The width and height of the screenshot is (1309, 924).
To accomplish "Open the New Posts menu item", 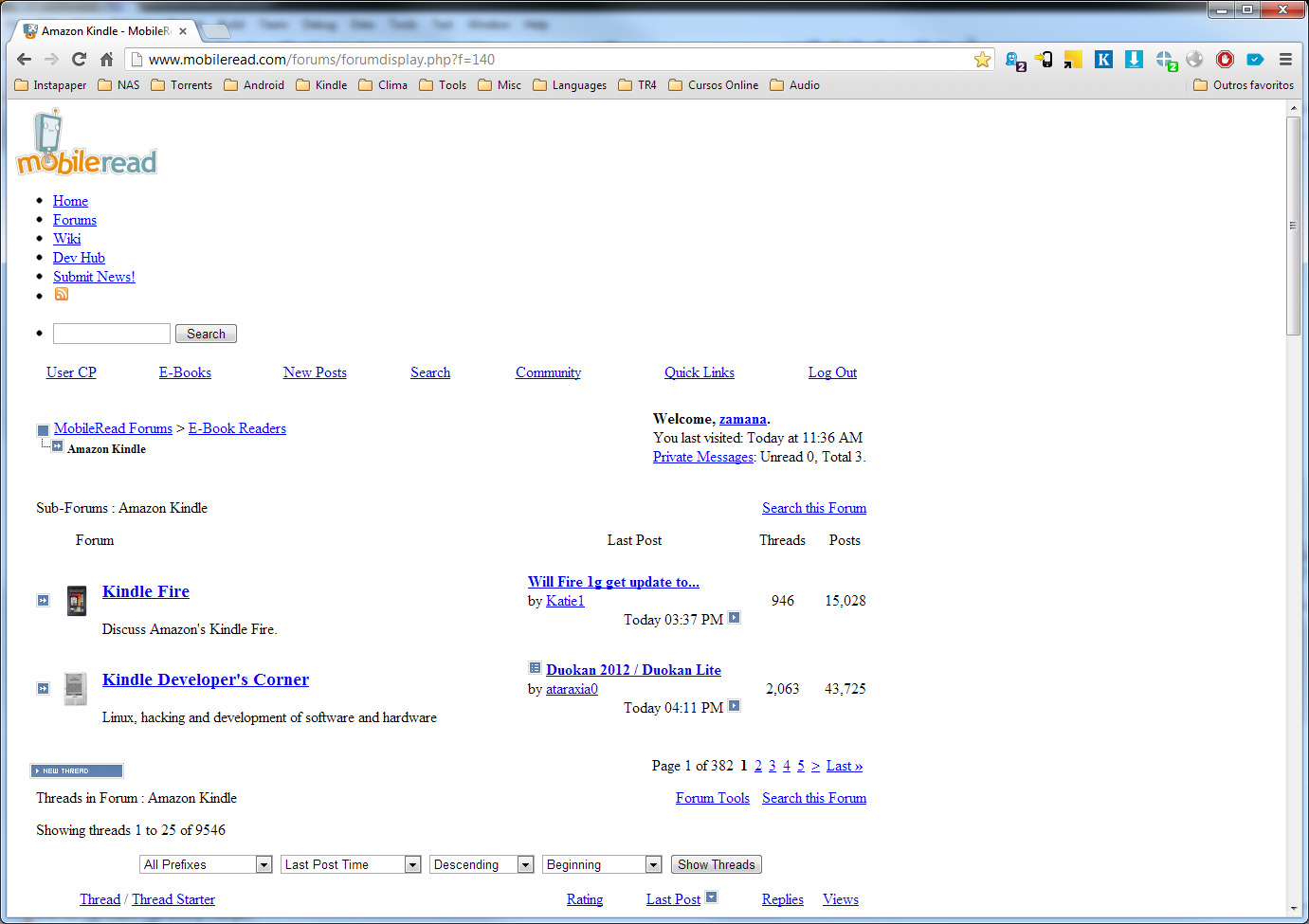I will tap(315, 372).
